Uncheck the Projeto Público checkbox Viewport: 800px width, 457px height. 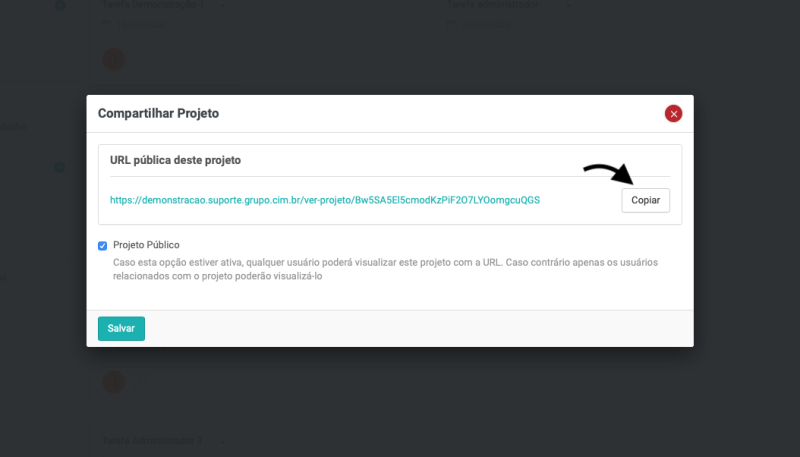point(103,245)
